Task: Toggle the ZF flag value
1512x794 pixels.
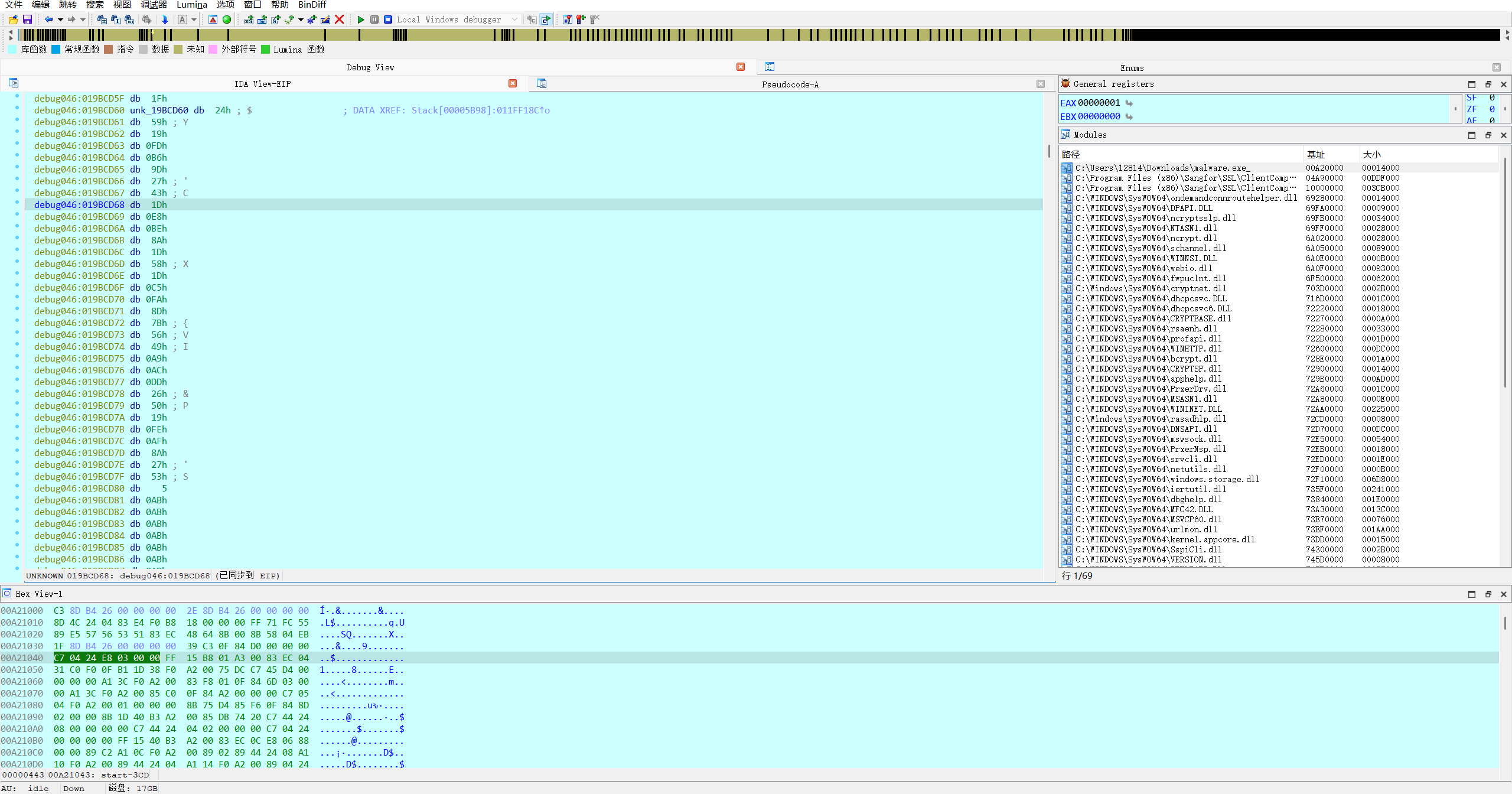Action: 1492,109
